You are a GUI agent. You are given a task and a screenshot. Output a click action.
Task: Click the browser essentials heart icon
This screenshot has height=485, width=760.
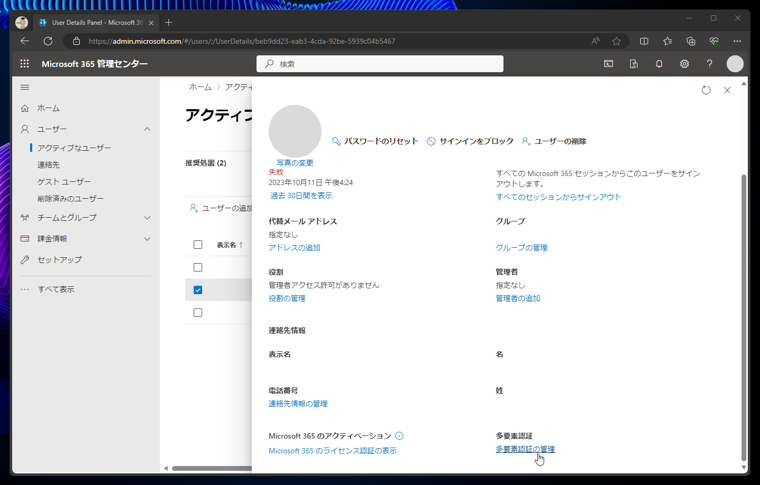click(714, 41)
